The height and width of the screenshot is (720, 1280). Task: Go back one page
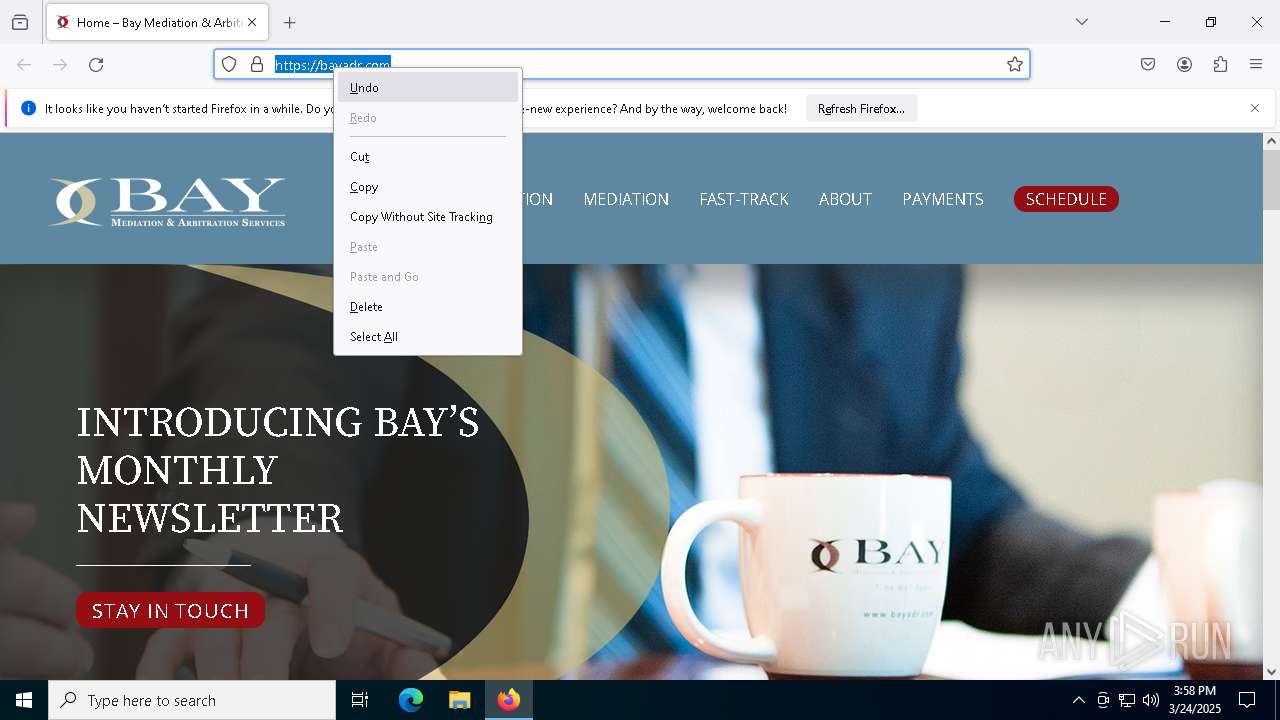(24, 64)
